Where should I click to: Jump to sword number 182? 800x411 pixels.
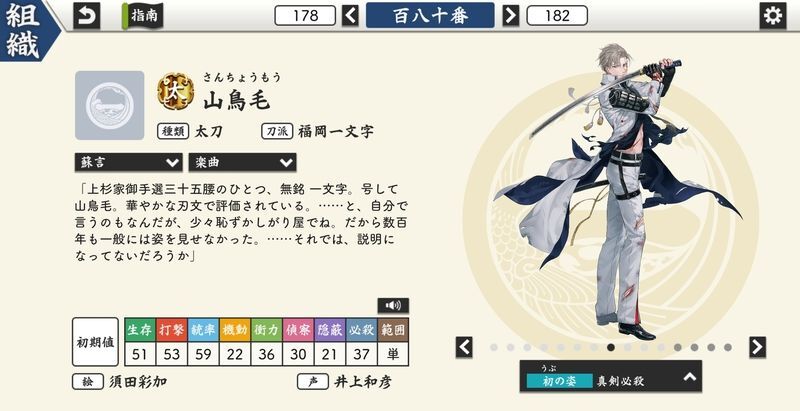click(x=557, y=15)
